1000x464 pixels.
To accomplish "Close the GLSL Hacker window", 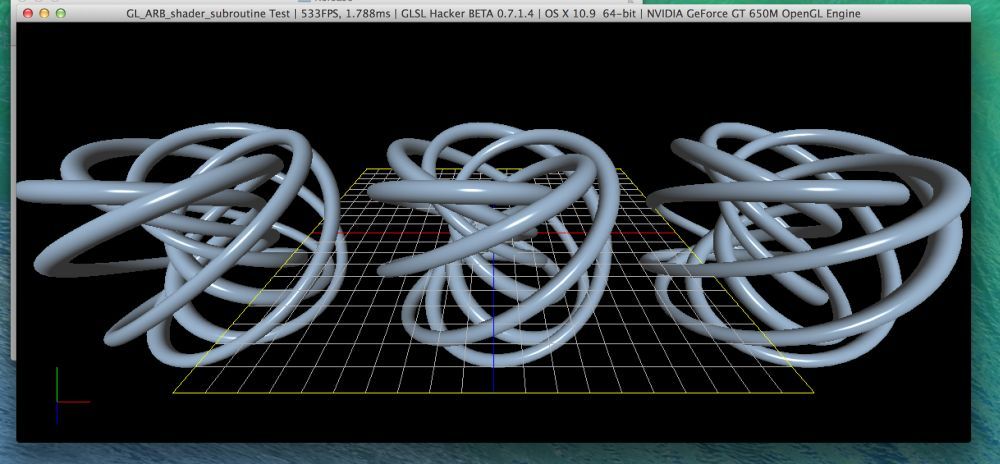I will [x=27, y=13].
